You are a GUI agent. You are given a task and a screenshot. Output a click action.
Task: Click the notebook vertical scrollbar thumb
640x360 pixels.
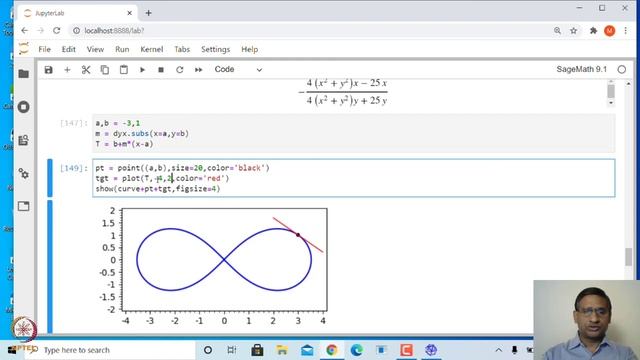click(x=629, y=258)
